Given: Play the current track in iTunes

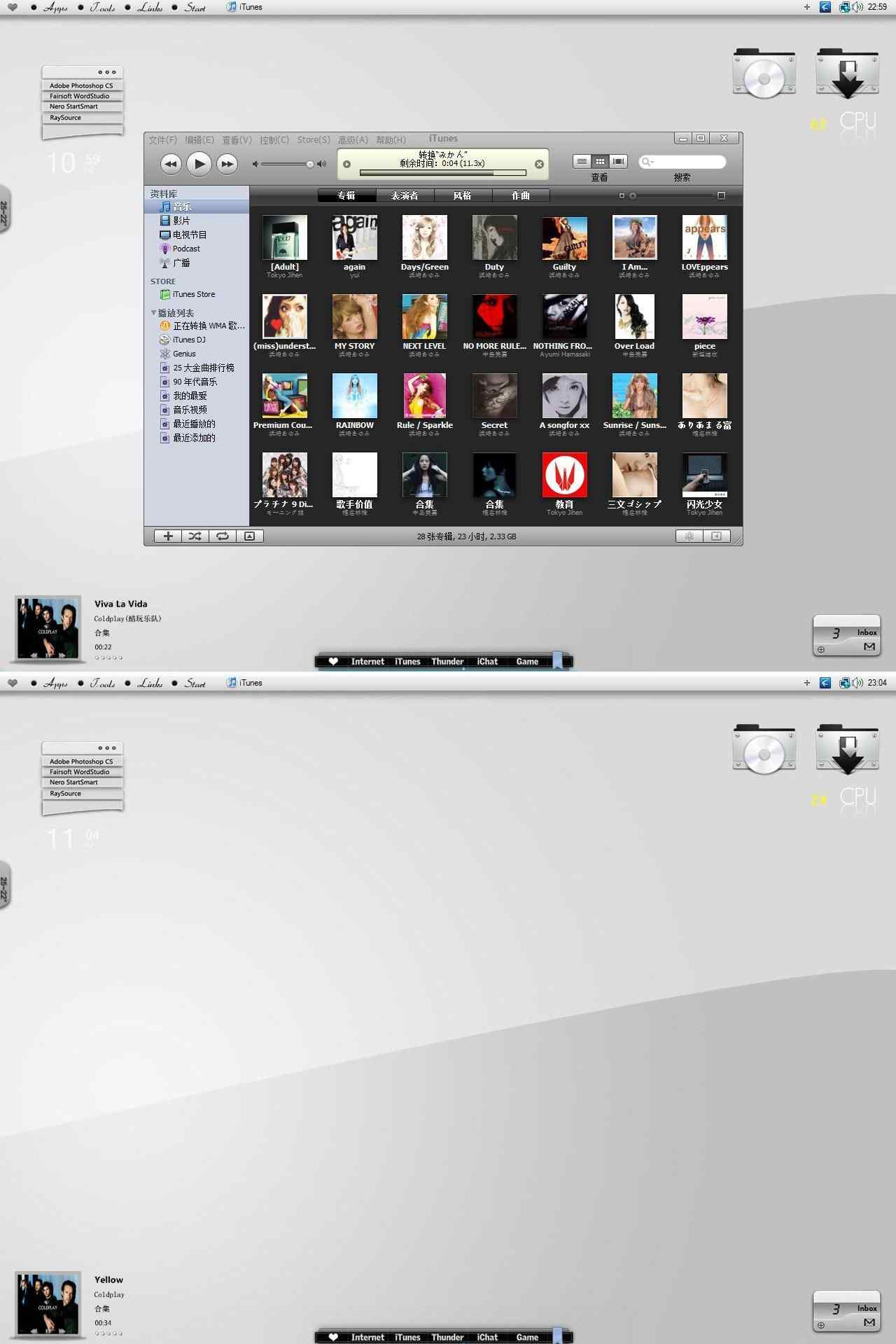Looking at the screenshot, I should coord(199,164).
